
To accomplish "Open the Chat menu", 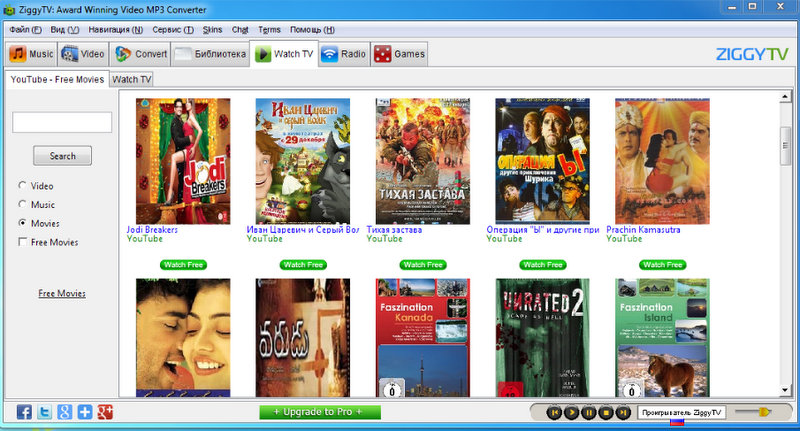I will click(x=240, y=30).
